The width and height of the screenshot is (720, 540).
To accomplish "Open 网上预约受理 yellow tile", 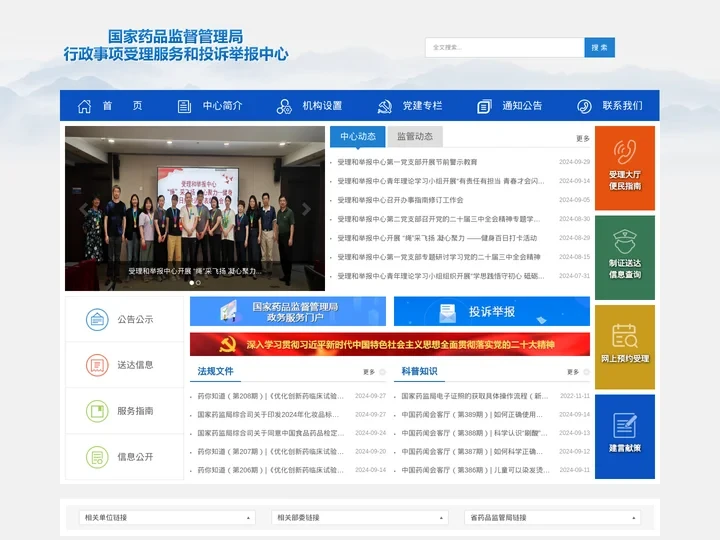I will coord(624,347).
